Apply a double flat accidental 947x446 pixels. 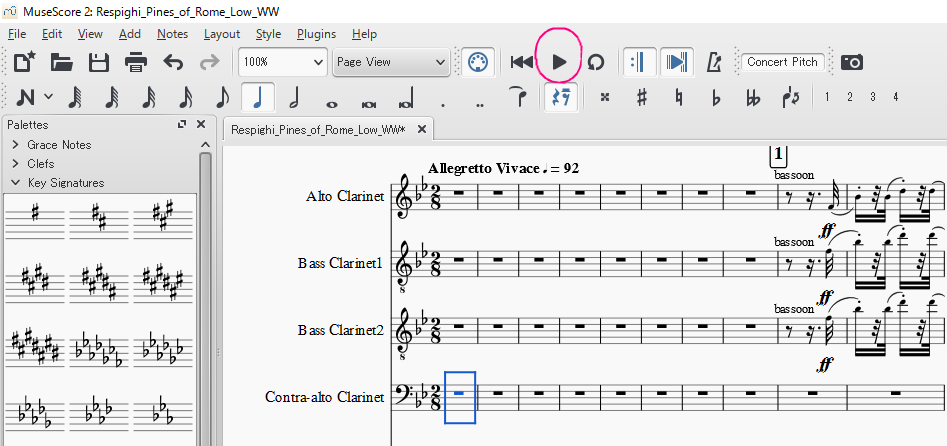point(753,97)
